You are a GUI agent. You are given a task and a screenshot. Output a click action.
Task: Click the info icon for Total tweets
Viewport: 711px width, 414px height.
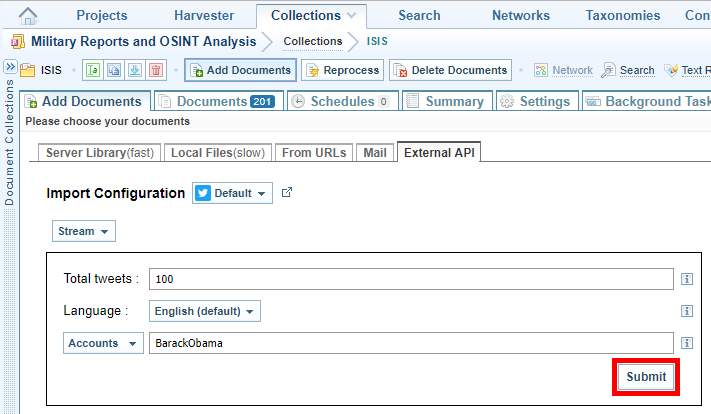tap(687, 280)
